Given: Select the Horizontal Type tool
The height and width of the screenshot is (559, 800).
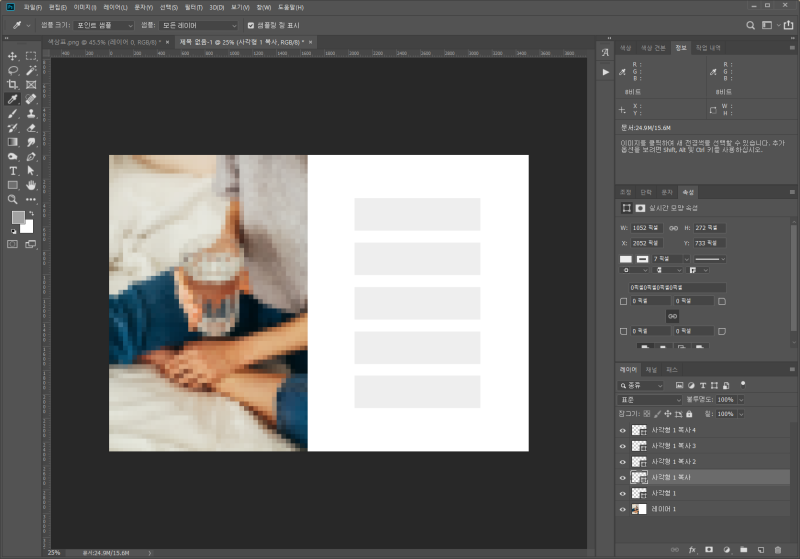Looking at the screenshot, I should pyautogui.click(x=13, y=171).
